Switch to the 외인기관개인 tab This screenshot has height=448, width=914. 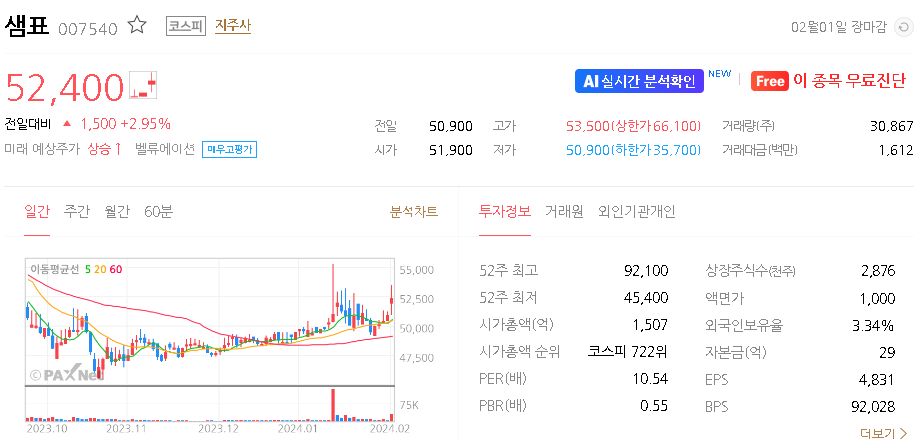tap(637, 211)
